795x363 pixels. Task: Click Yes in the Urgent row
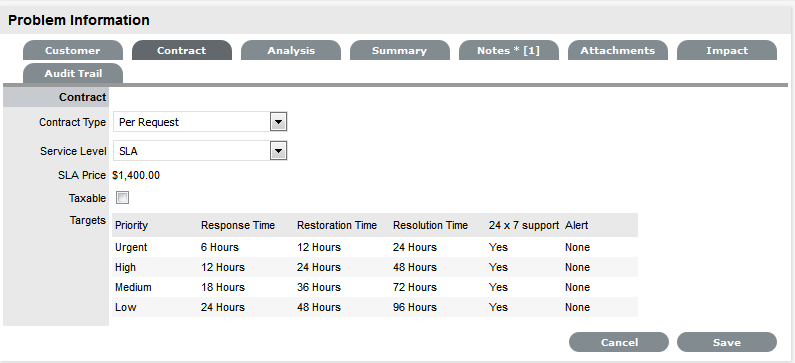click(x=498, y=247)
